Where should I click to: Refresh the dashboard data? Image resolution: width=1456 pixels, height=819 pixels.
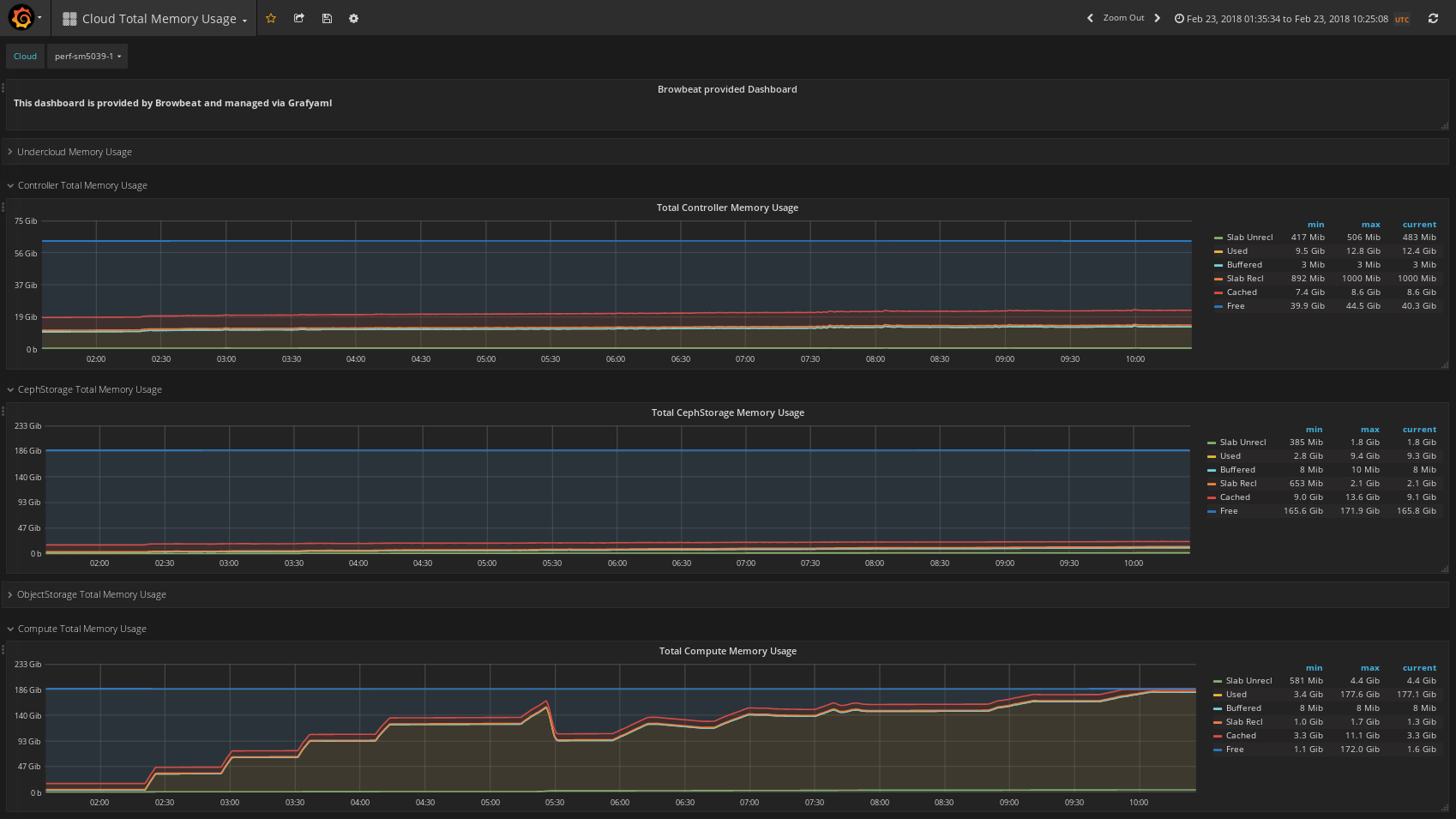coord(1433,18)
